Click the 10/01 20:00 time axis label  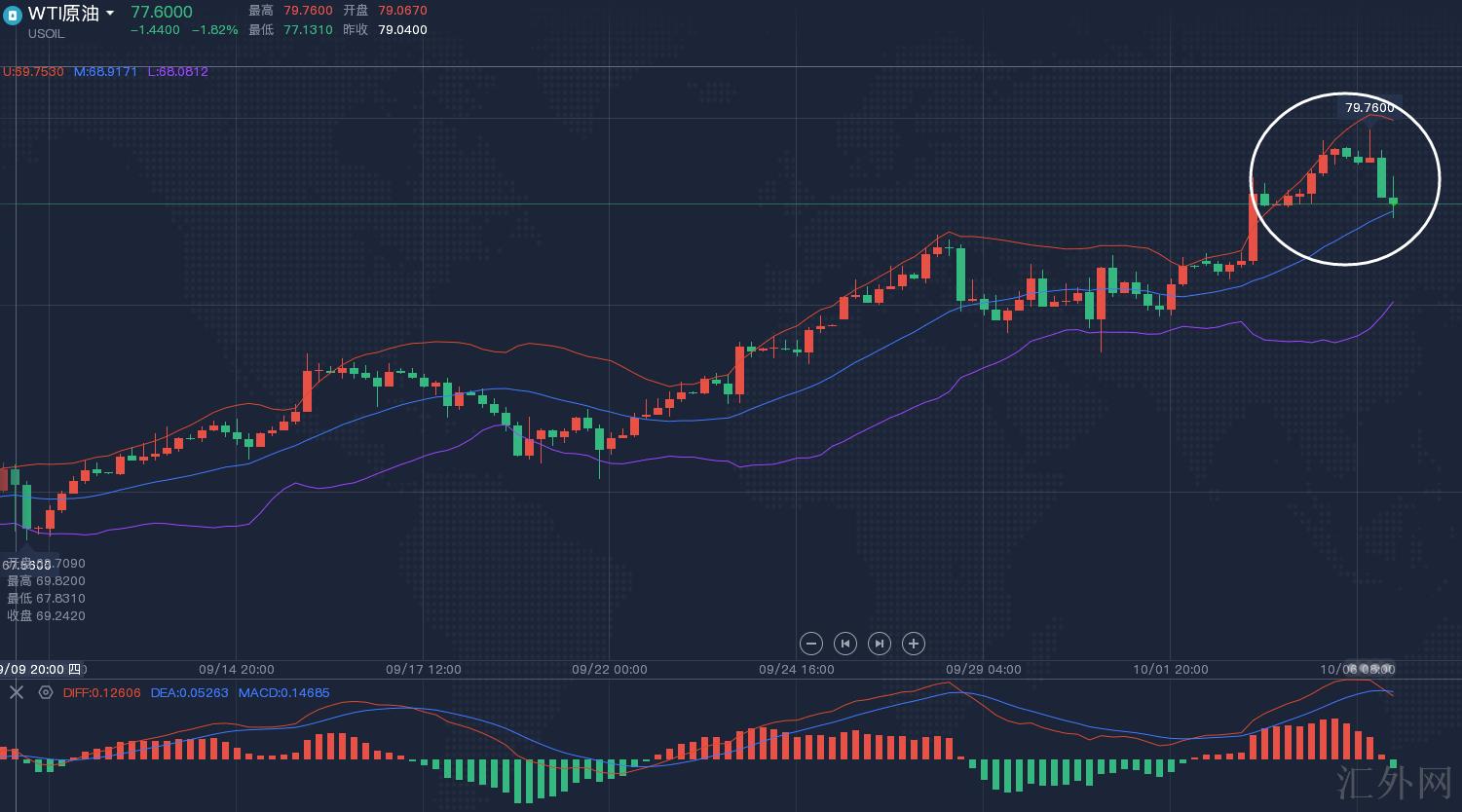1170,670
